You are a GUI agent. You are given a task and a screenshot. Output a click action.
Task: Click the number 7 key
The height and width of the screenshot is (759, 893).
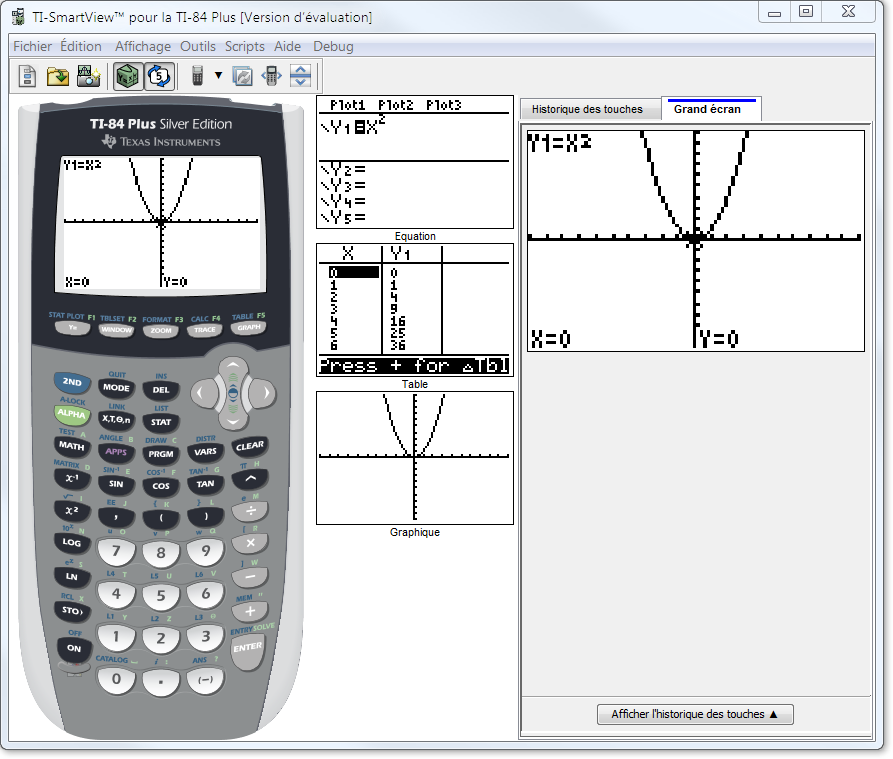coord(116,551)
